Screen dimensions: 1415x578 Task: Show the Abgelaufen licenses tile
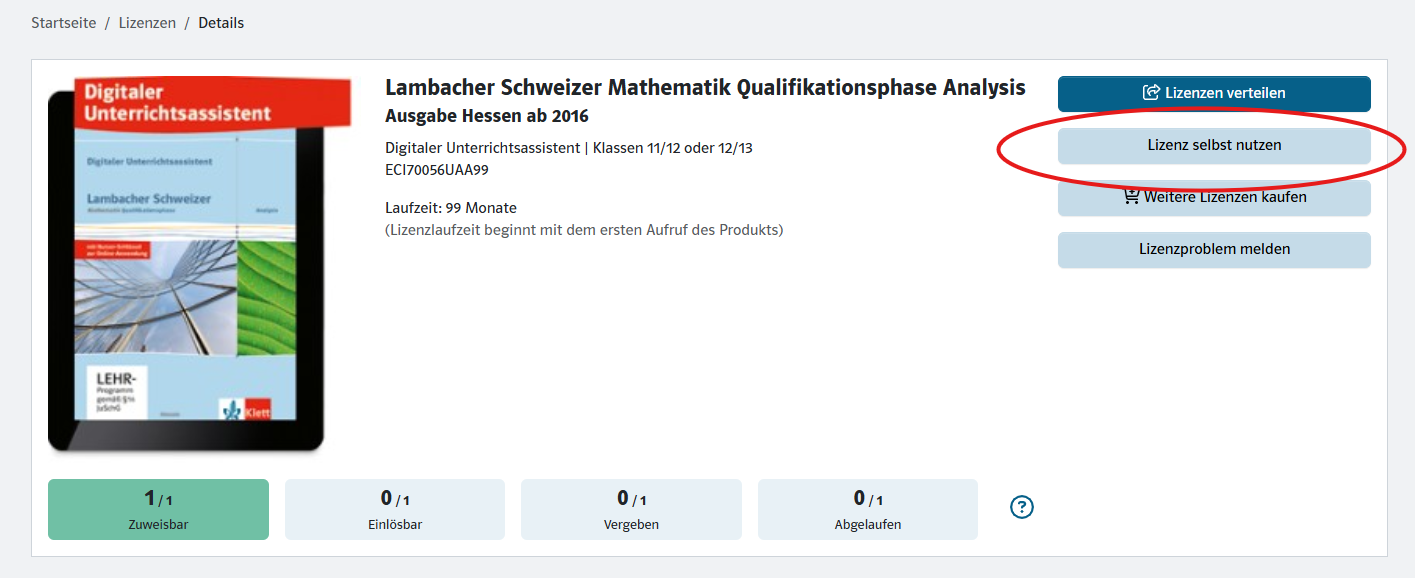tap(867, 509)
